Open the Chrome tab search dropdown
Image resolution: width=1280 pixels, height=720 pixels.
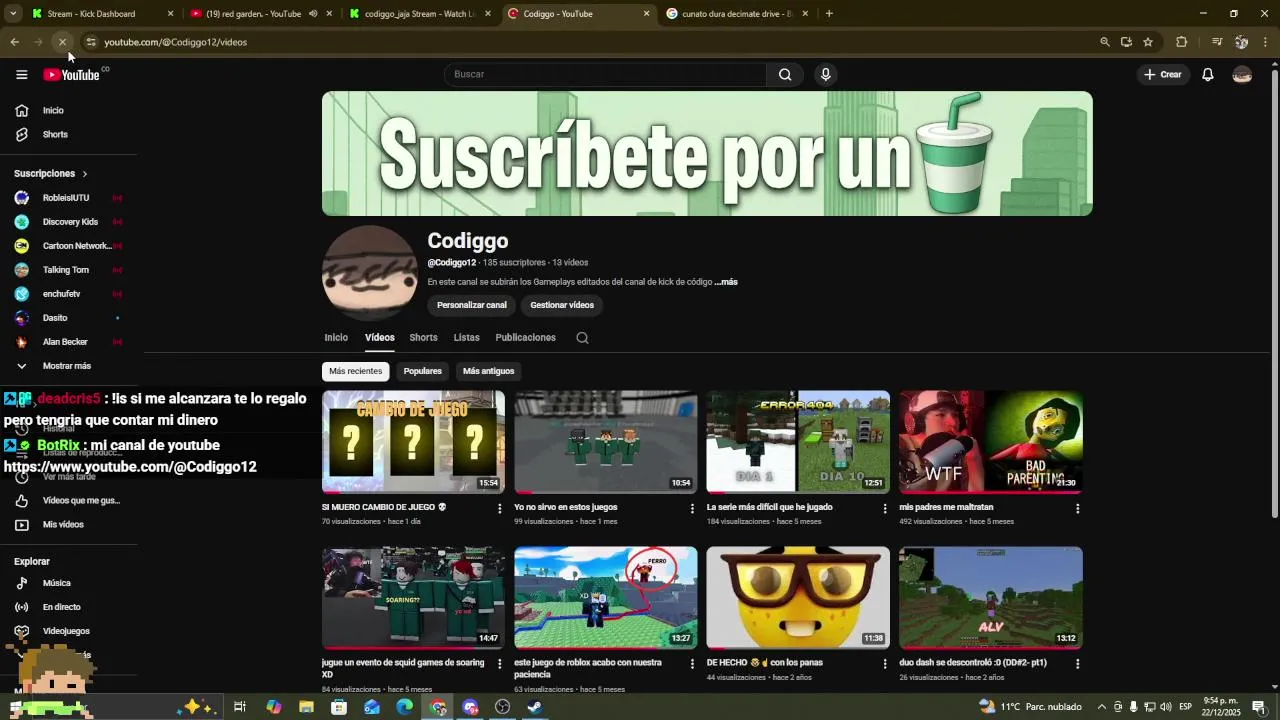pos(13,14)
